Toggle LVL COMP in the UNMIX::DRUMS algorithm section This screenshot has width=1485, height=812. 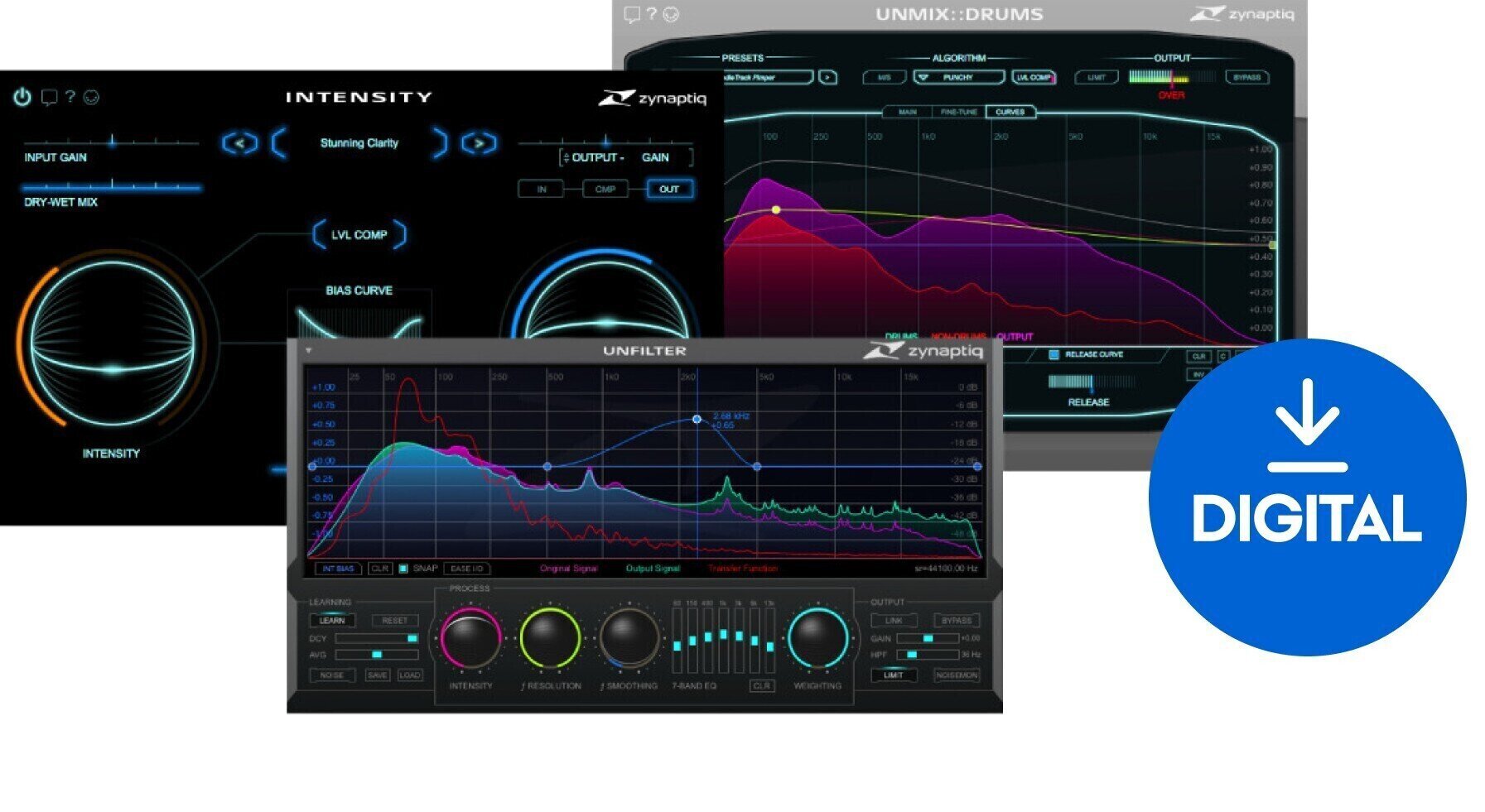[1033, 76]
